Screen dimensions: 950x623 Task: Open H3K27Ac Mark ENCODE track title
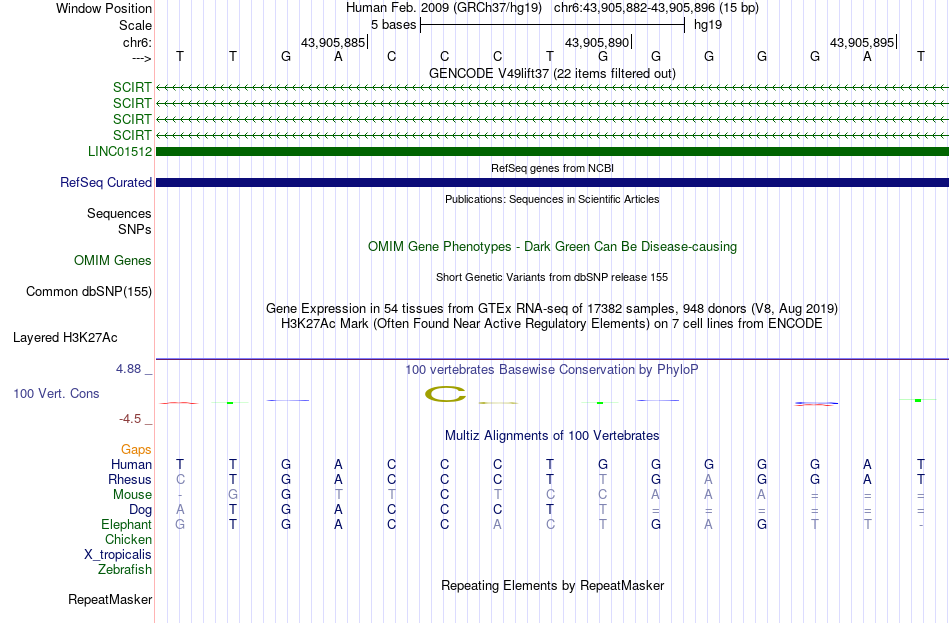(552, 324)
